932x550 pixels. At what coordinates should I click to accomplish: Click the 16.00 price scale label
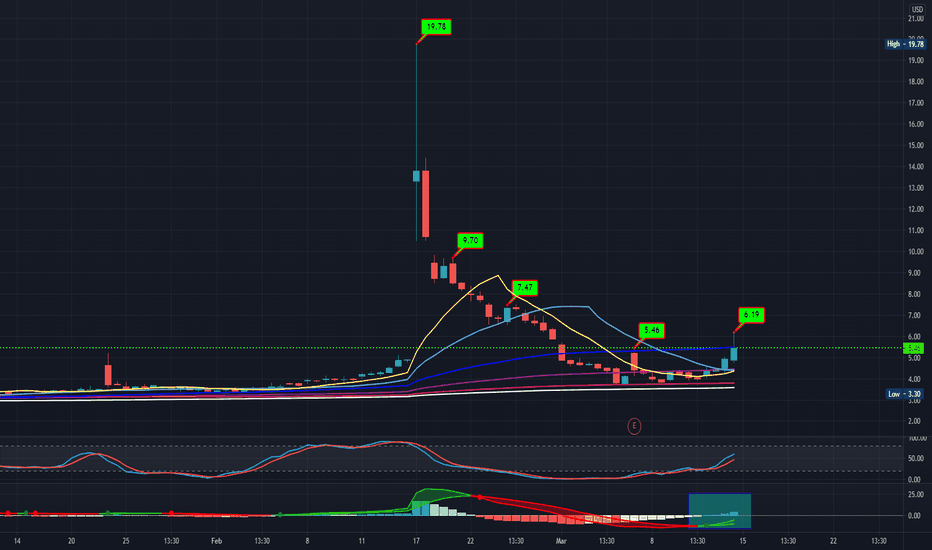[x=916, y=124]
